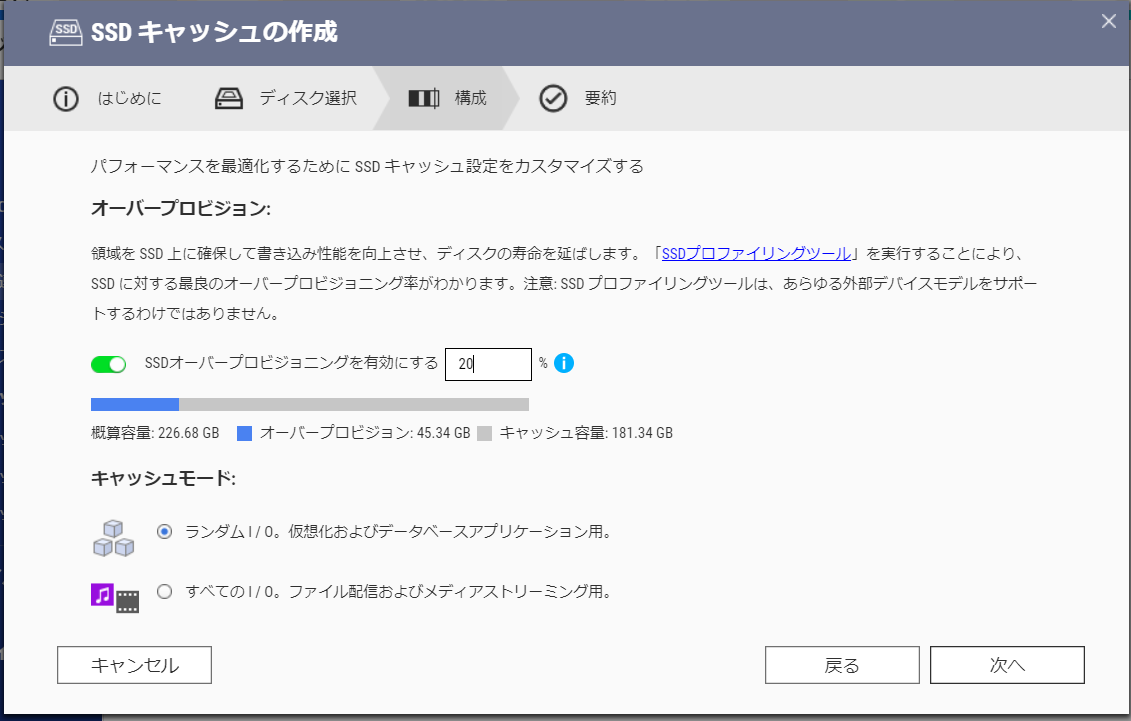Click the 次へ button

click(1007, 665)
